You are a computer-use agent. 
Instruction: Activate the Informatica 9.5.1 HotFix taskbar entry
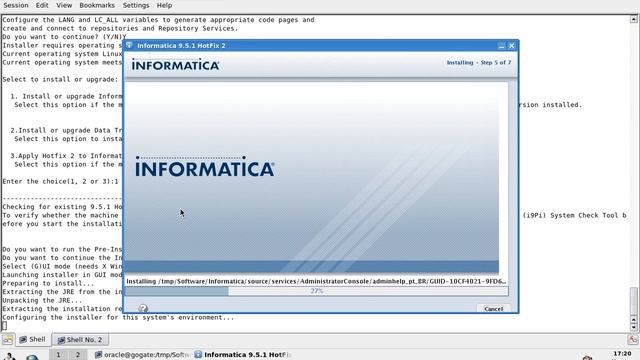243,355
